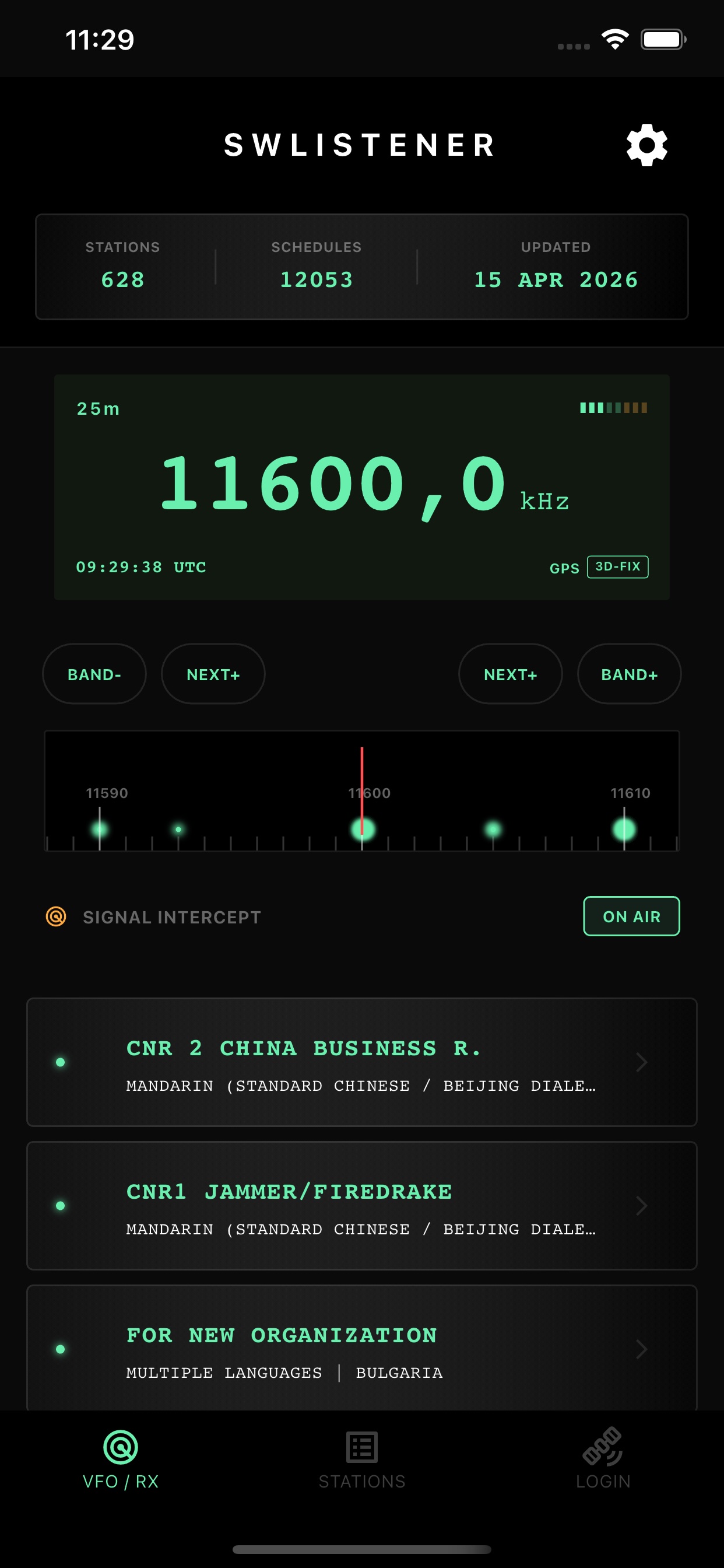Tap the 11590 scale label
Screen dimensions: 724x1568
107,793
